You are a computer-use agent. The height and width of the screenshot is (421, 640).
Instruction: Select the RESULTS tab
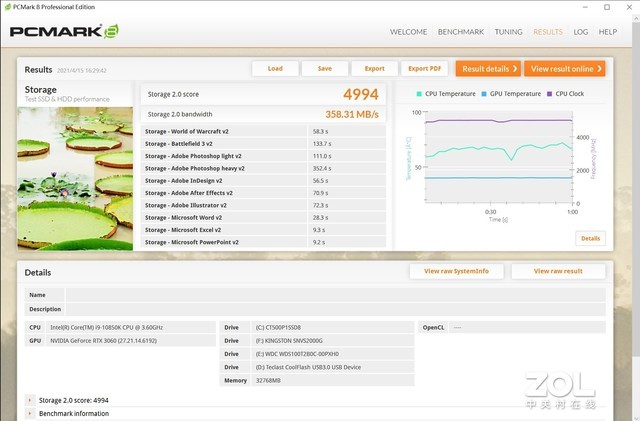(x=548, y=32)
